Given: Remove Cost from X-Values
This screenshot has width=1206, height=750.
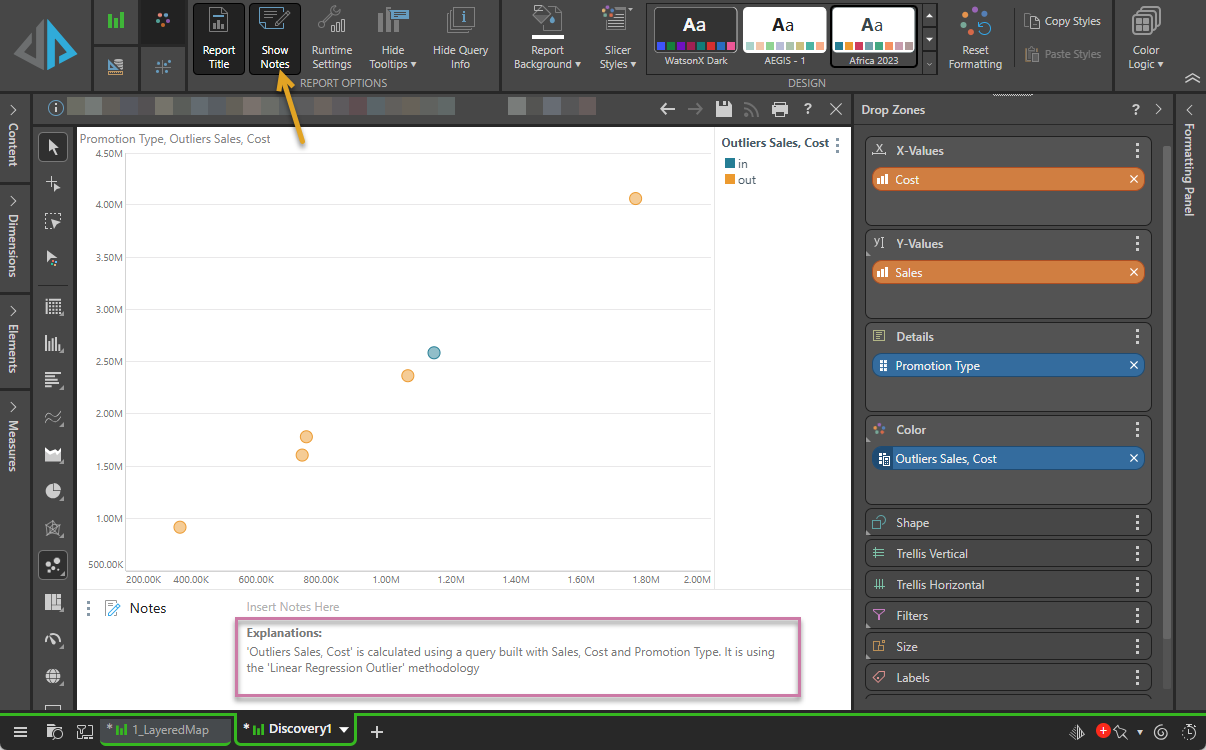Looking at the screenshot, I should (1134, 180).
